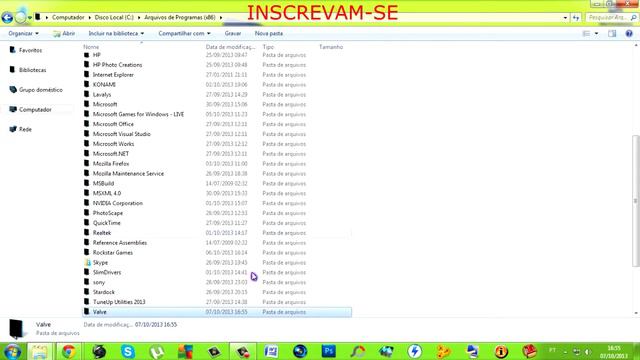Click the orange info taskbar icon

(x=501, y=351)
